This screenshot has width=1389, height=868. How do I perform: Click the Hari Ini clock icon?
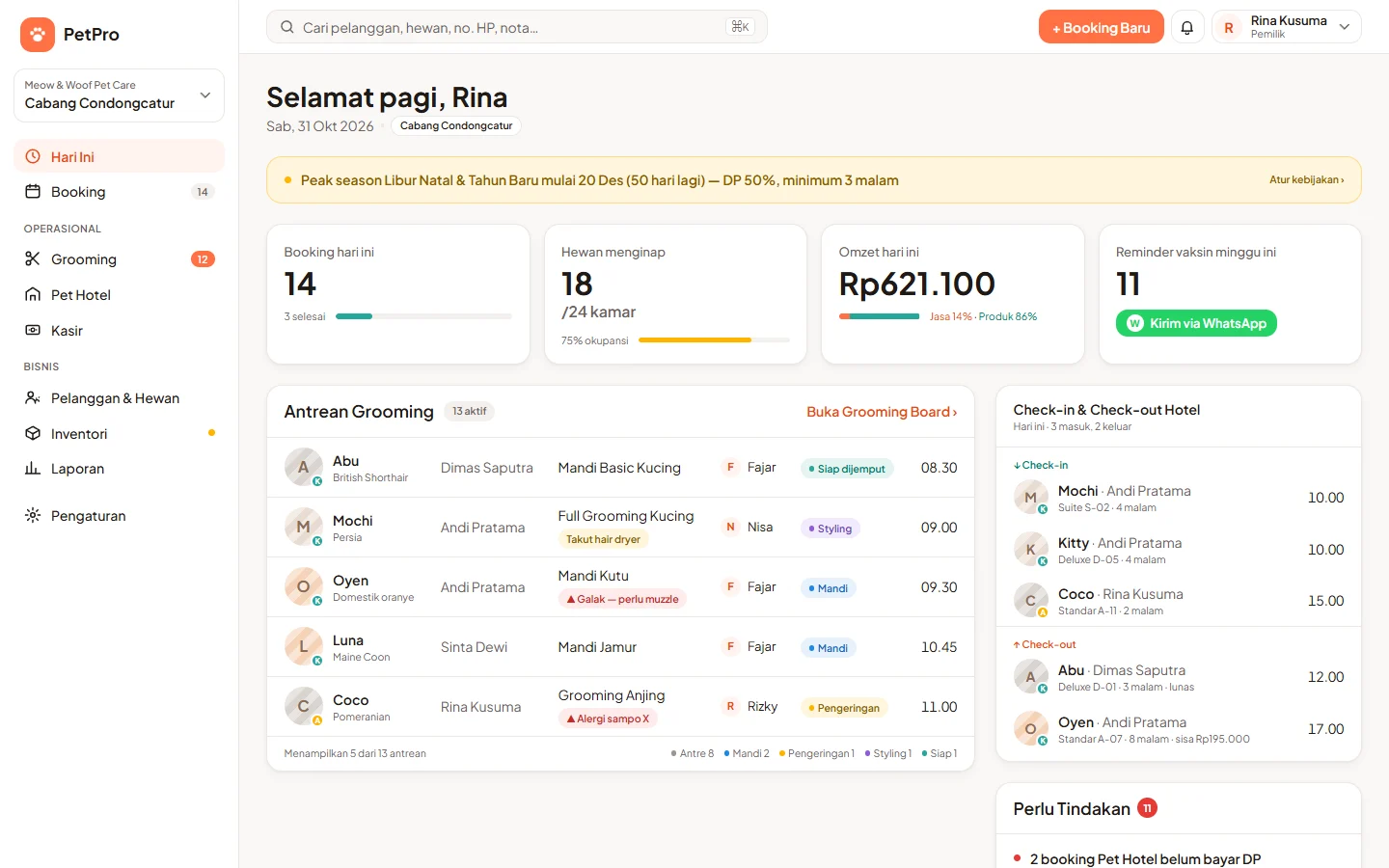coord(33,156)
